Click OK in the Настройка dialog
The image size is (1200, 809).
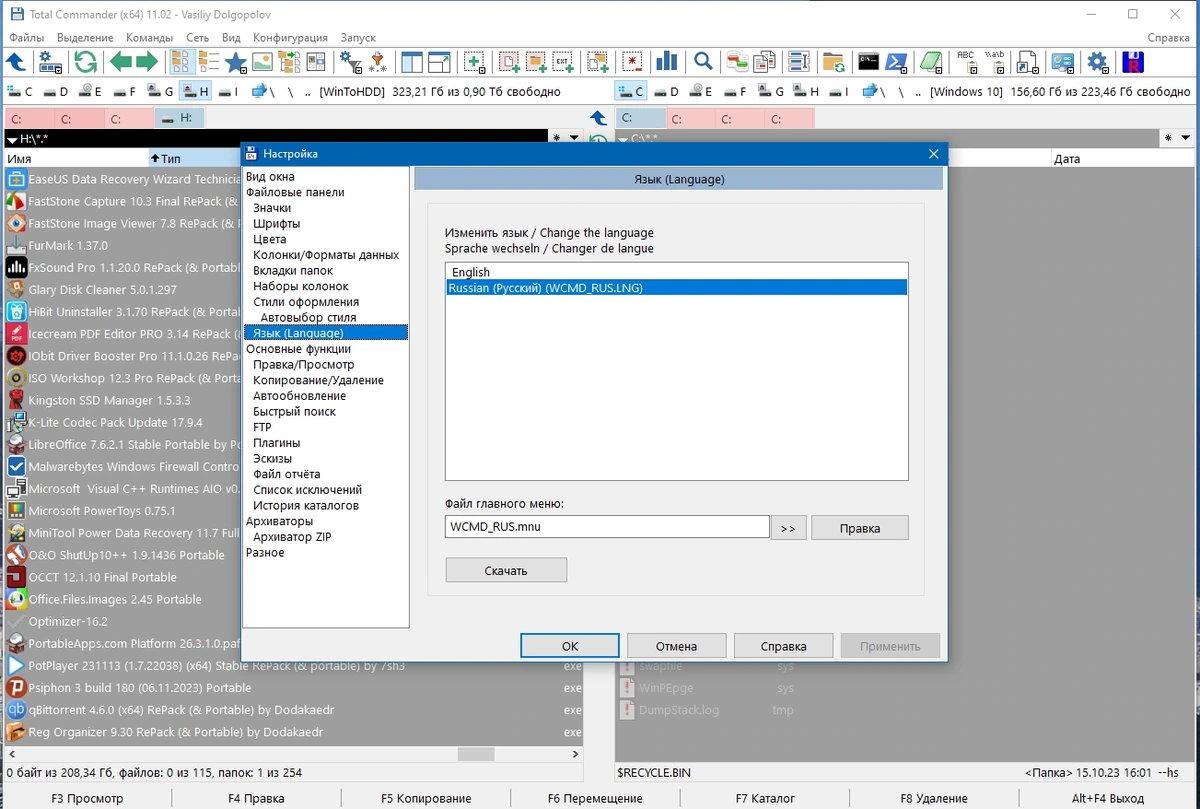pos(570,646)
